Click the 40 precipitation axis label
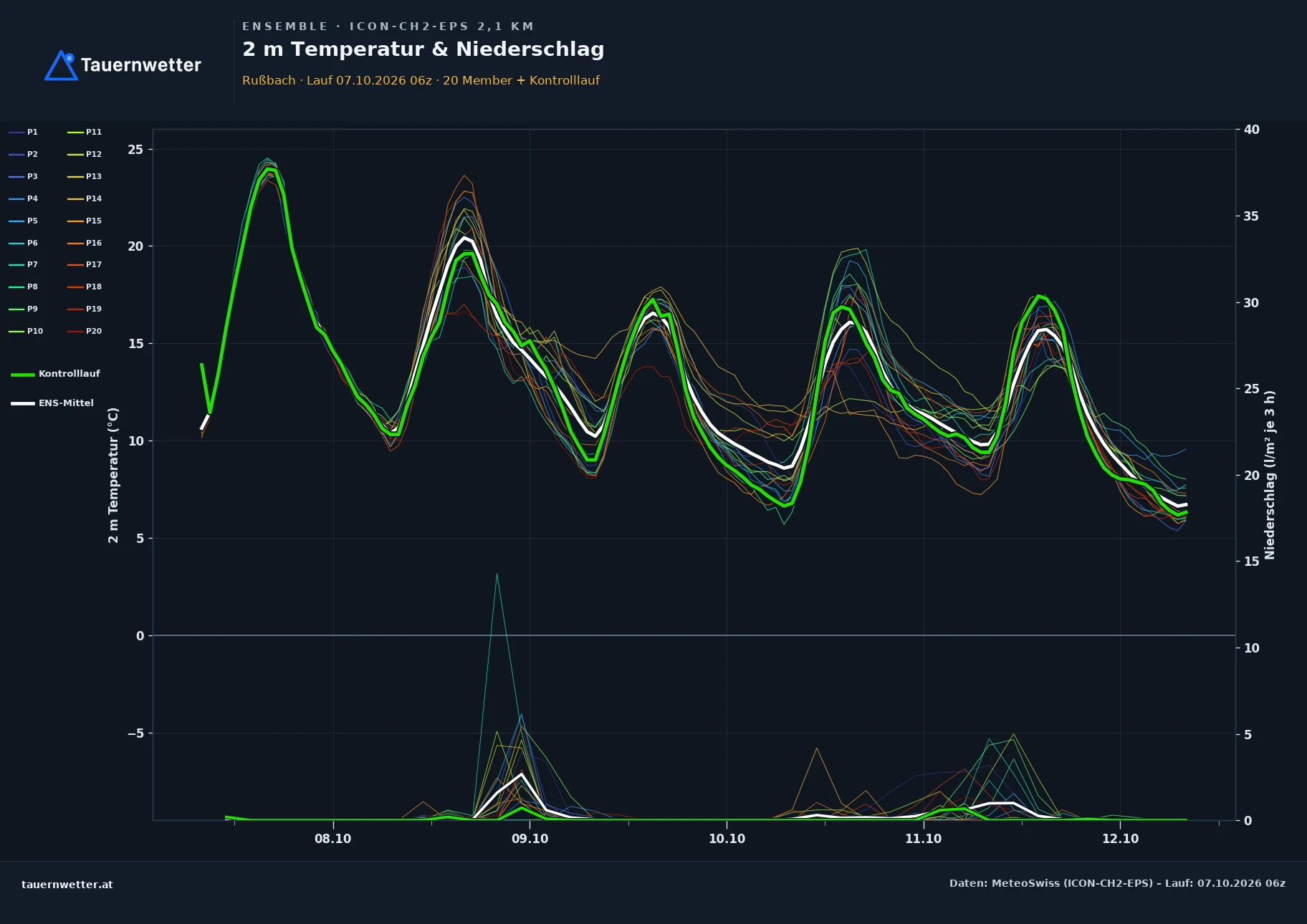Viewport: 1307px width, 924px height. pos(1251,130)
